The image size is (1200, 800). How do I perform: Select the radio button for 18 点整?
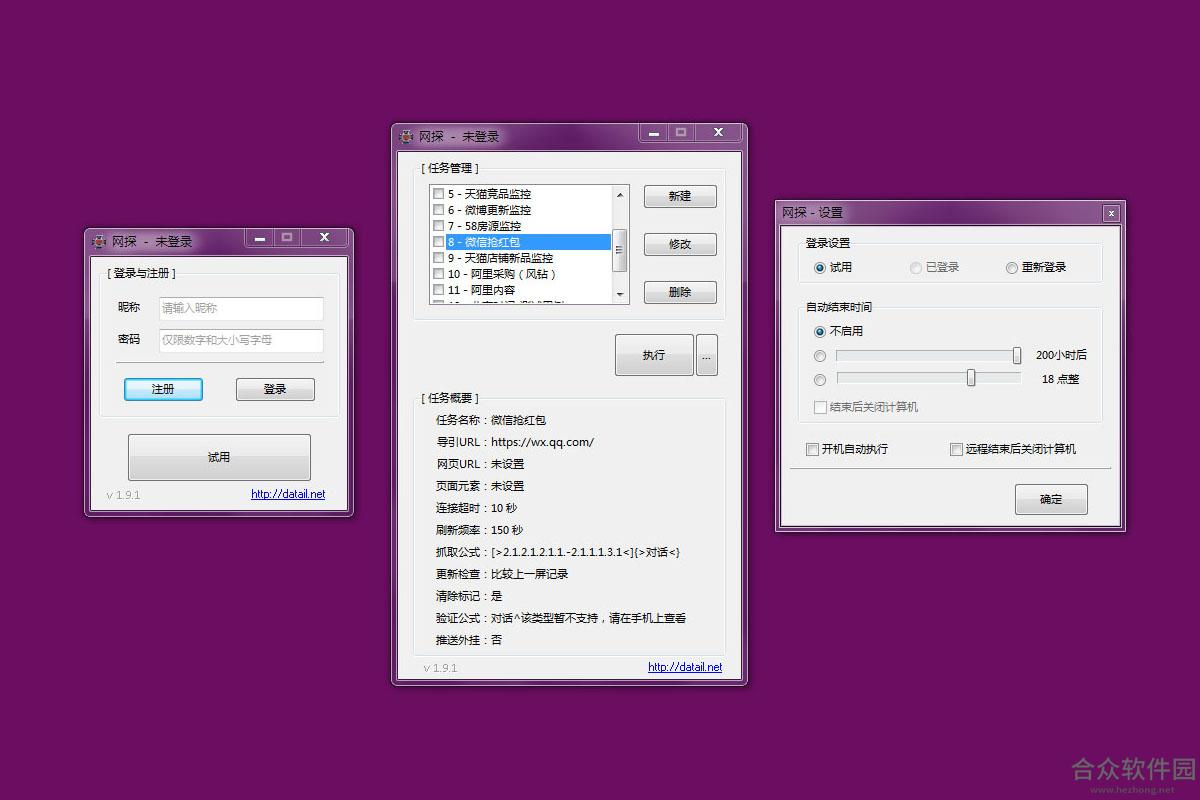click(820, 379)
